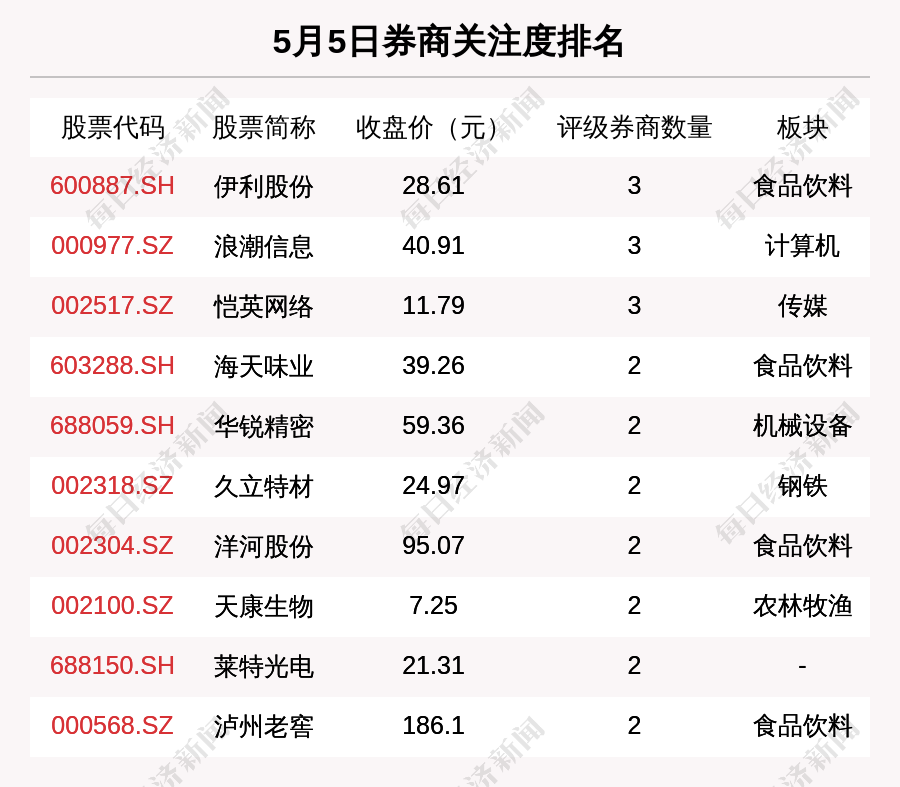900x787 pixels.
Task: Click stock code 002304.SZ
Action: tap(112, 545)
